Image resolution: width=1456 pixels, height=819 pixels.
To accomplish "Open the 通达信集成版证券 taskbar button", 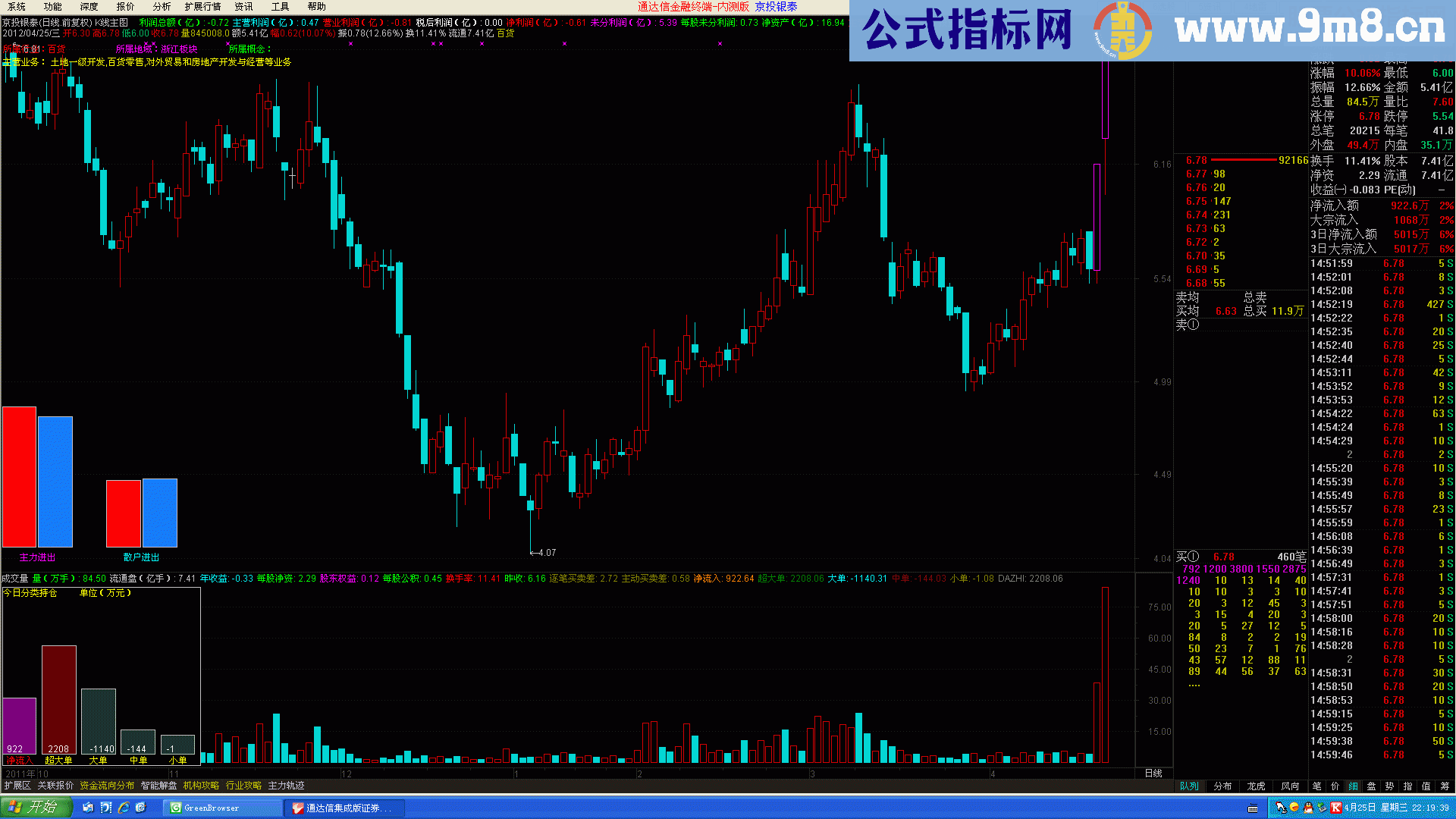I will pos(345,808).
